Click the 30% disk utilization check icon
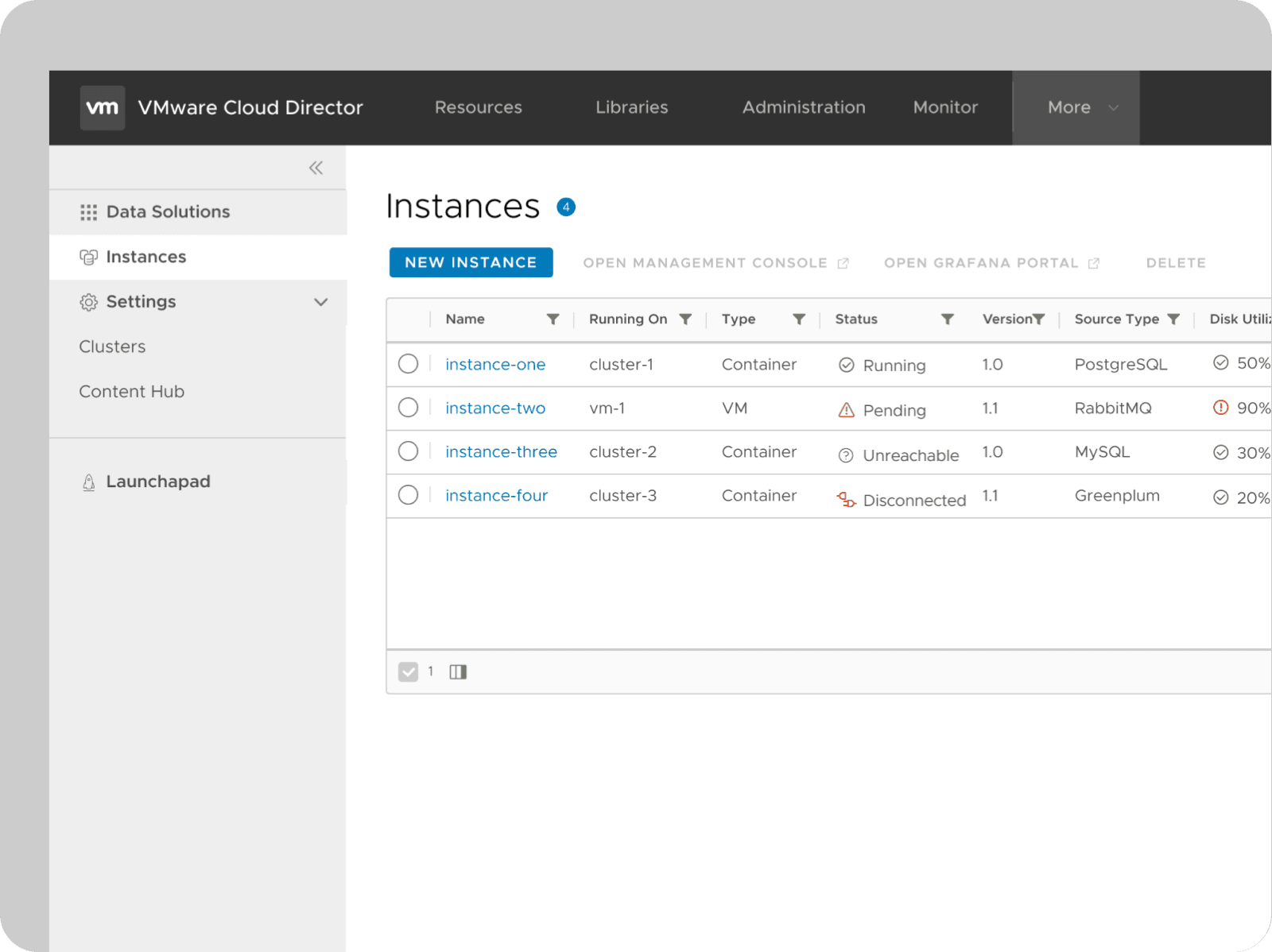1272x952 pixels. pyautogui.click(x=1221, y=452)
